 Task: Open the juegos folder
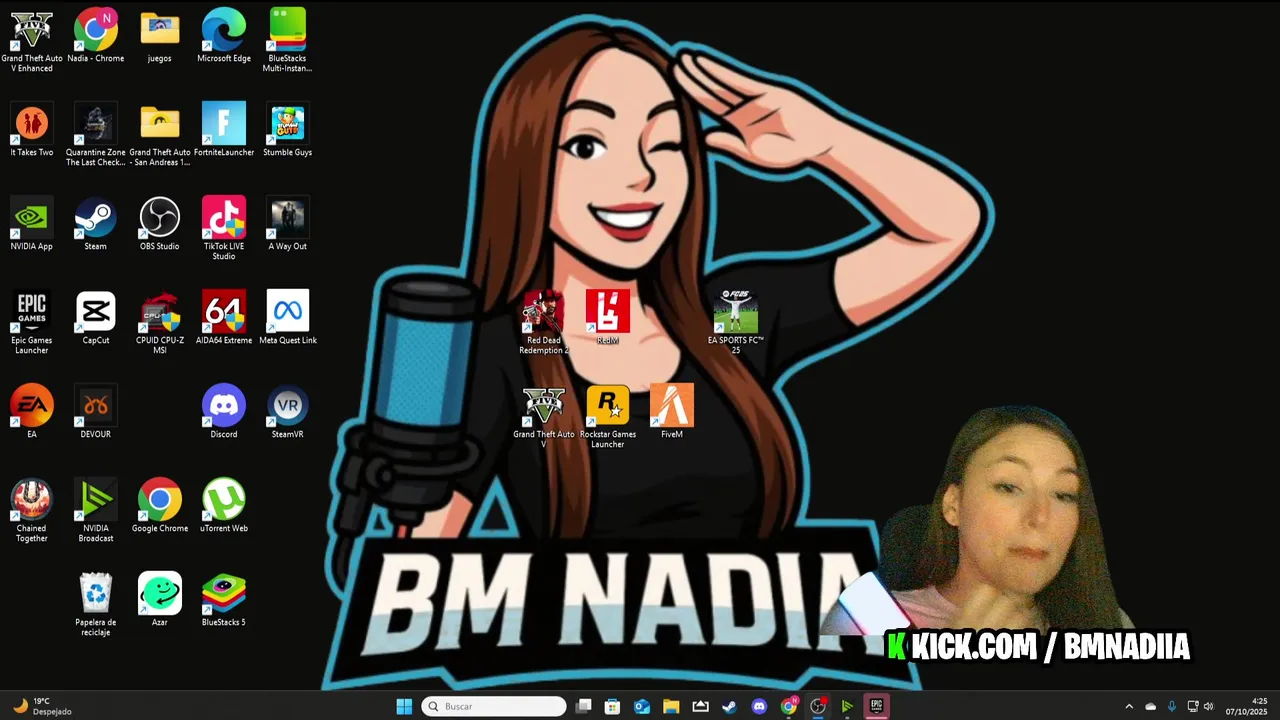tap(160, 37)
